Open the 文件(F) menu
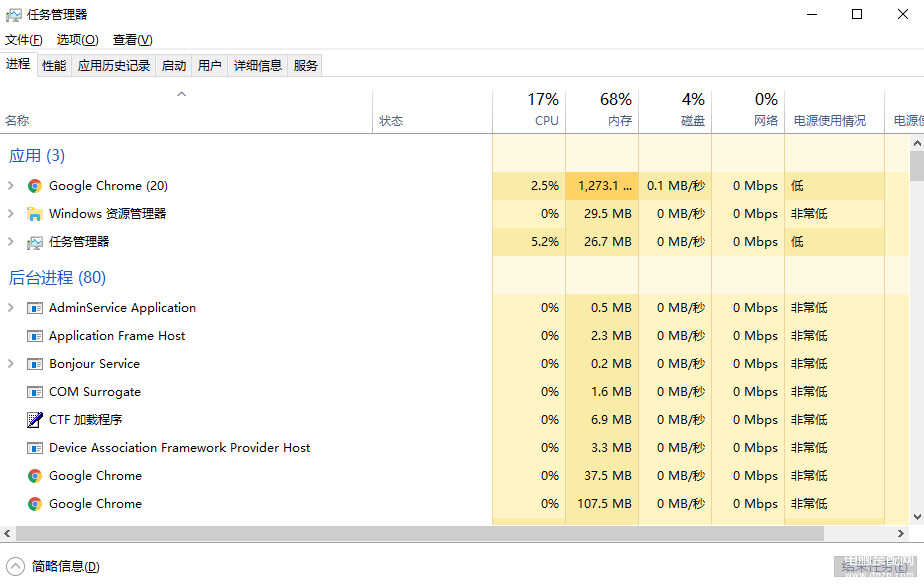Screen dimensions: 924x588 coord(24,40)
